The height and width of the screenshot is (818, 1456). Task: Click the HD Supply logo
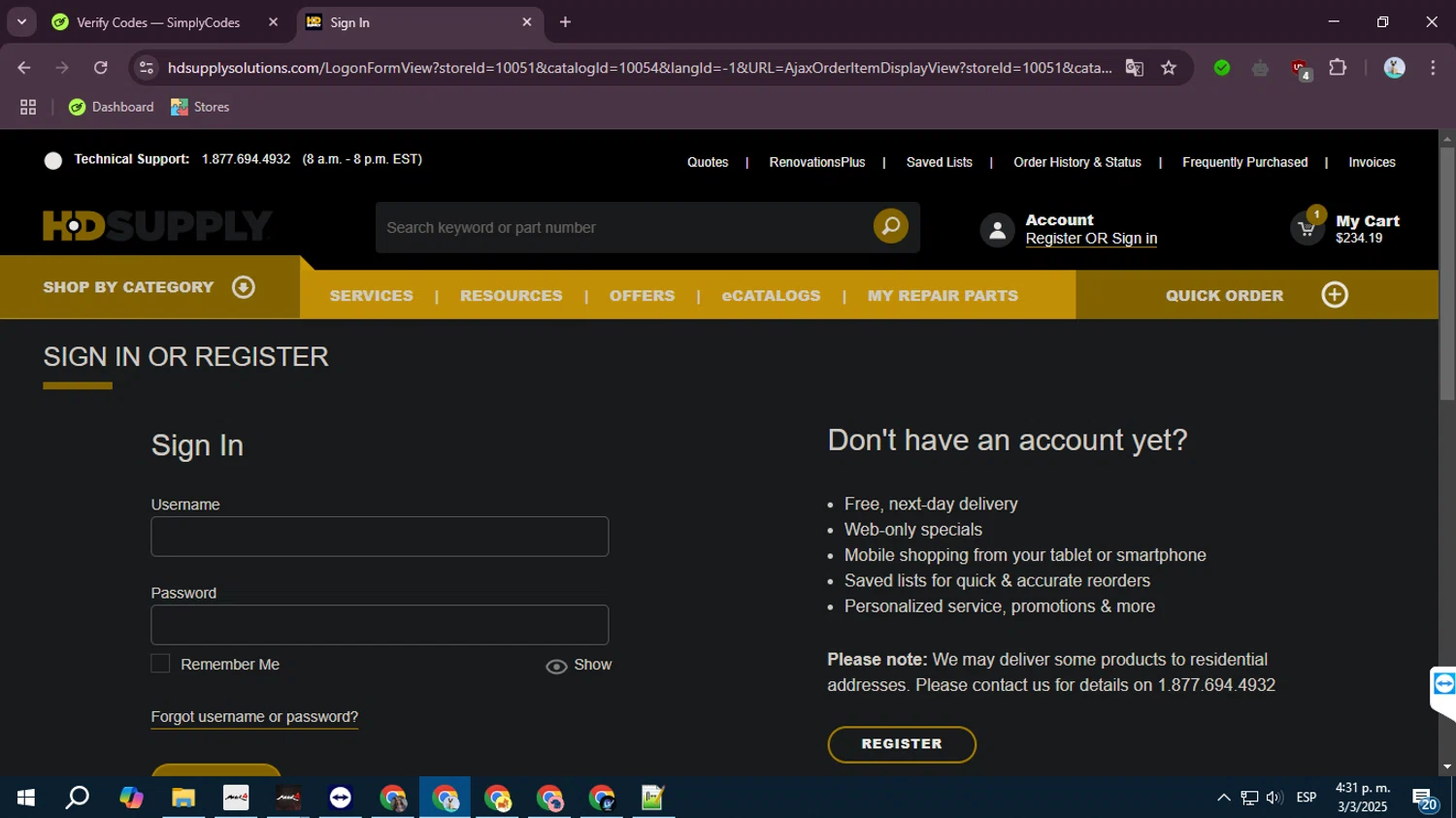[157, 225]
